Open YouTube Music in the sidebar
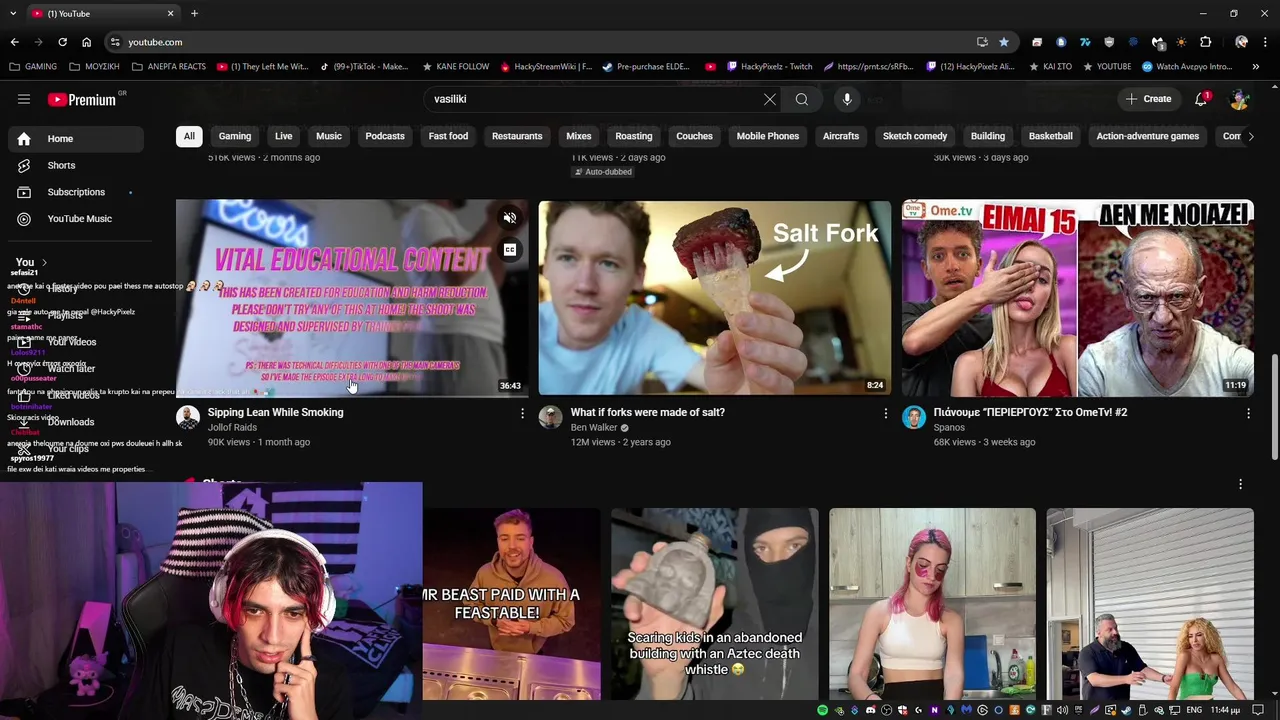The height and width of the screenshot is (720, 1280). 76,219
